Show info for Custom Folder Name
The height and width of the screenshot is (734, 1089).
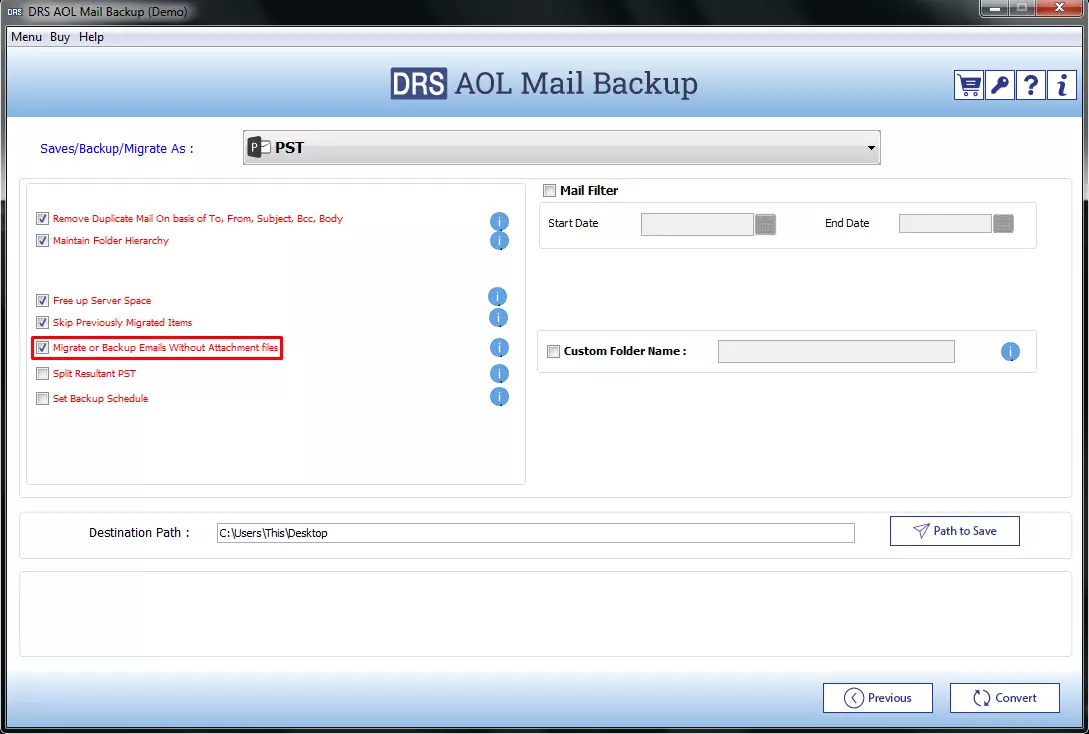pos(1010,351)
